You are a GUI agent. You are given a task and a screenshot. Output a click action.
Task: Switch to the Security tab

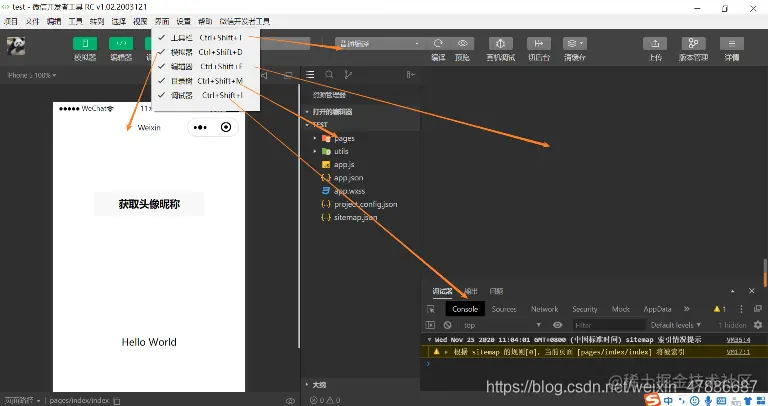[585, 309]
